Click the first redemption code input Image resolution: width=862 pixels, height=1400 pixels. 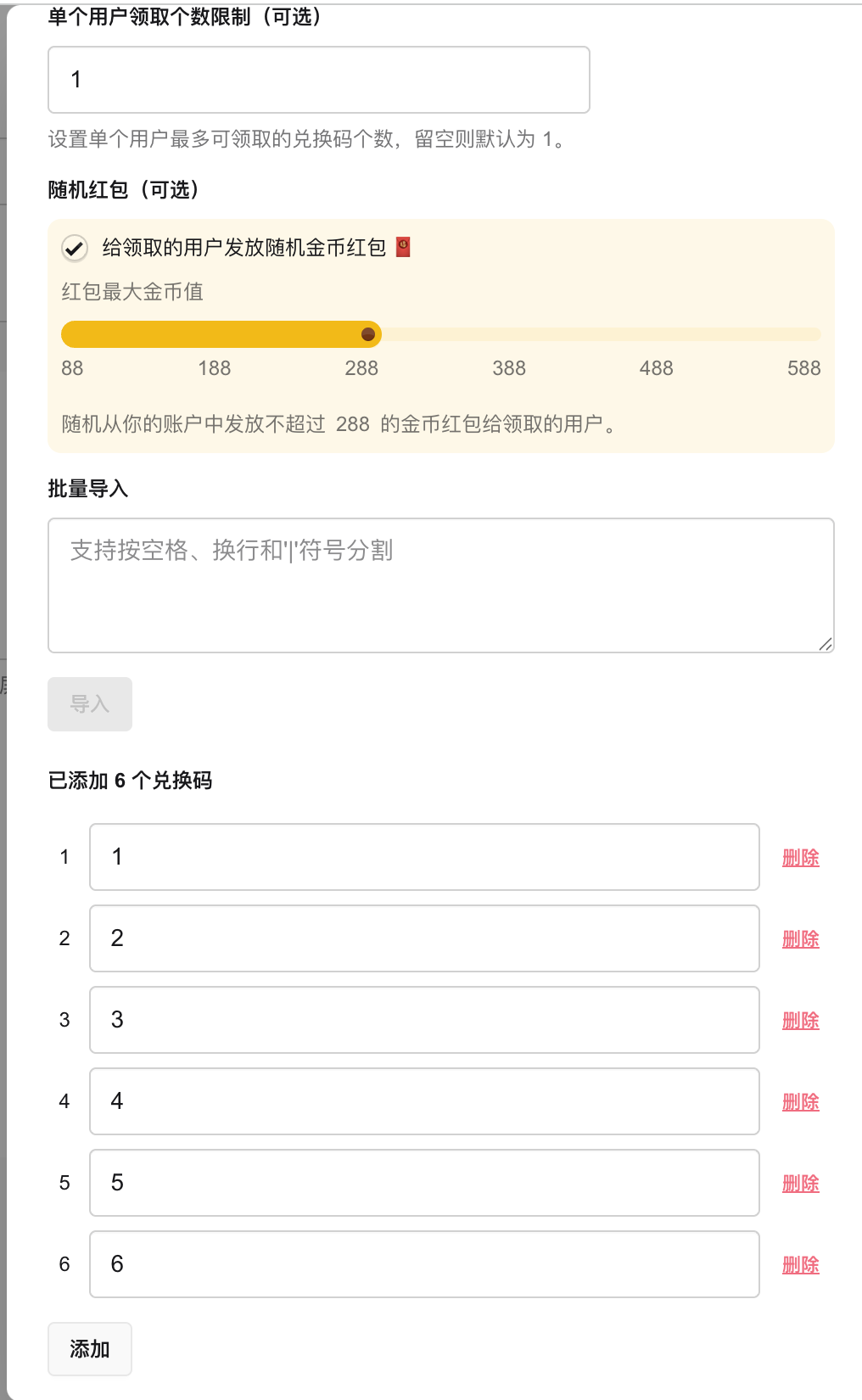(424, 857)
